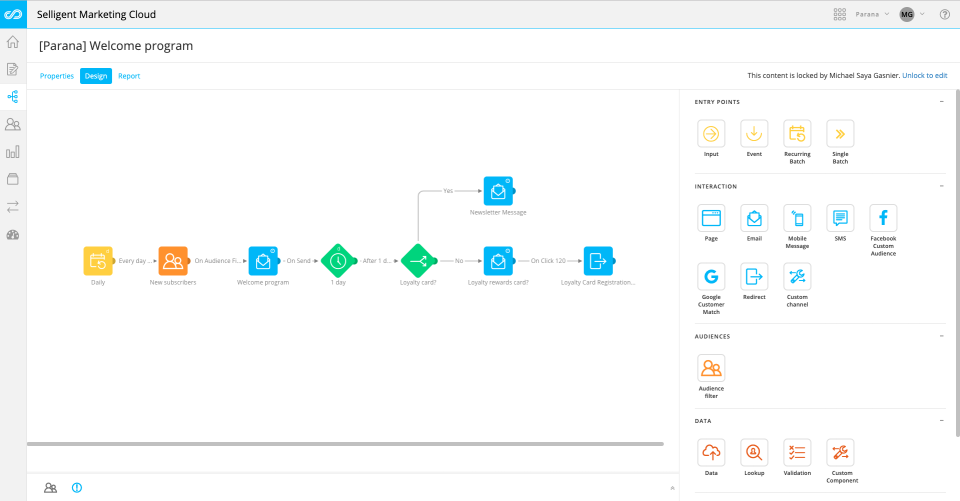The width and height of the screenshot is (960, 501).
Task: Open the Data exchange arrows sidebar icon
Action: pyautogui.click(x=13, y=207)
